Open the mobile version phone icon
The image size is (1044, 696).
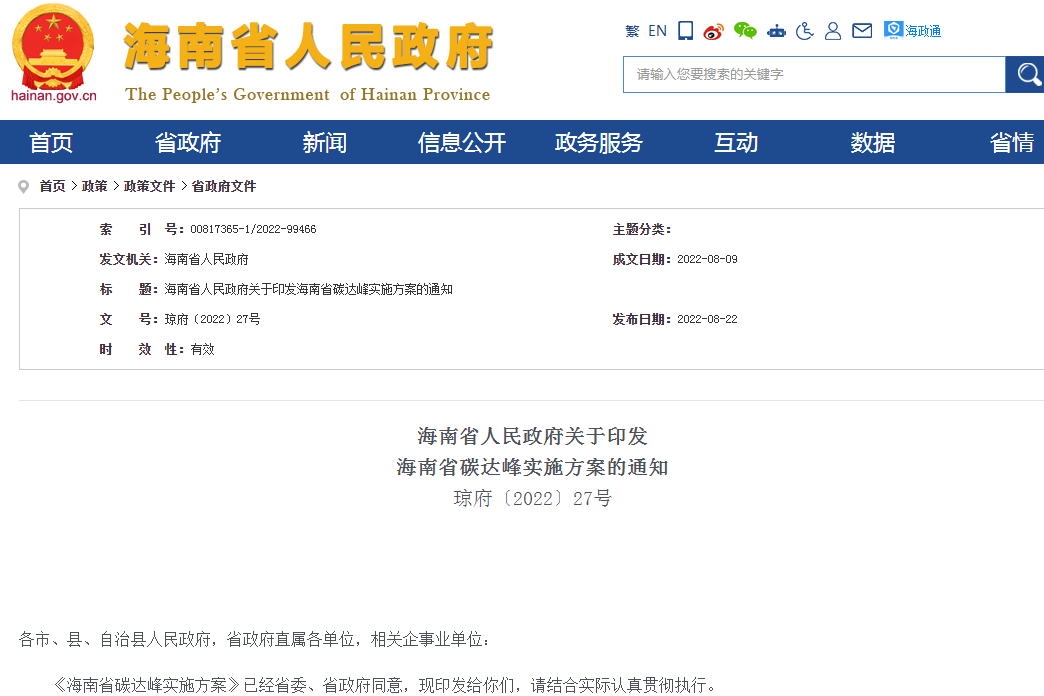684,31
